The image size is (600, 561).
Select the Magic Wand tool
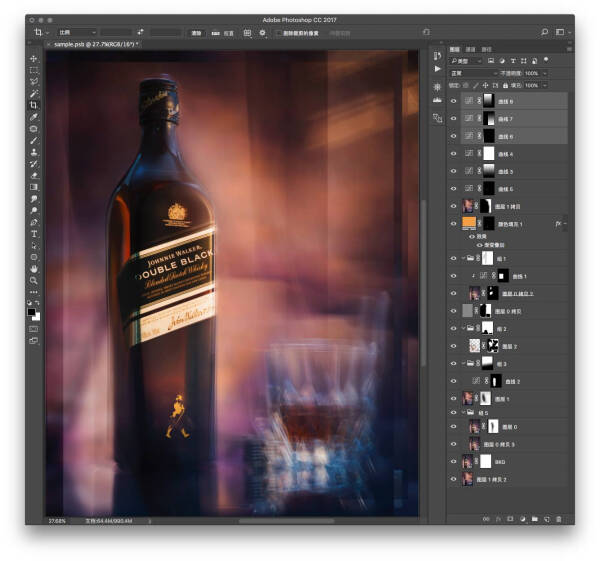34,93
